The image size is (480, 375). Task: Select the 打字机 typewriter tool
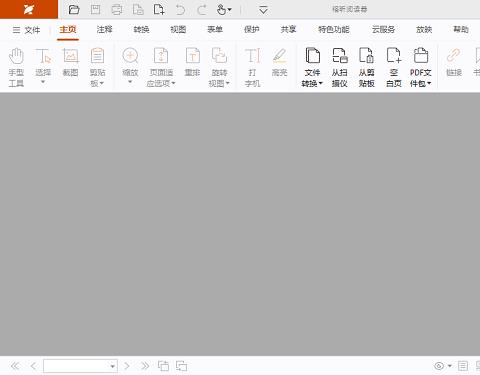click(252, 67)
